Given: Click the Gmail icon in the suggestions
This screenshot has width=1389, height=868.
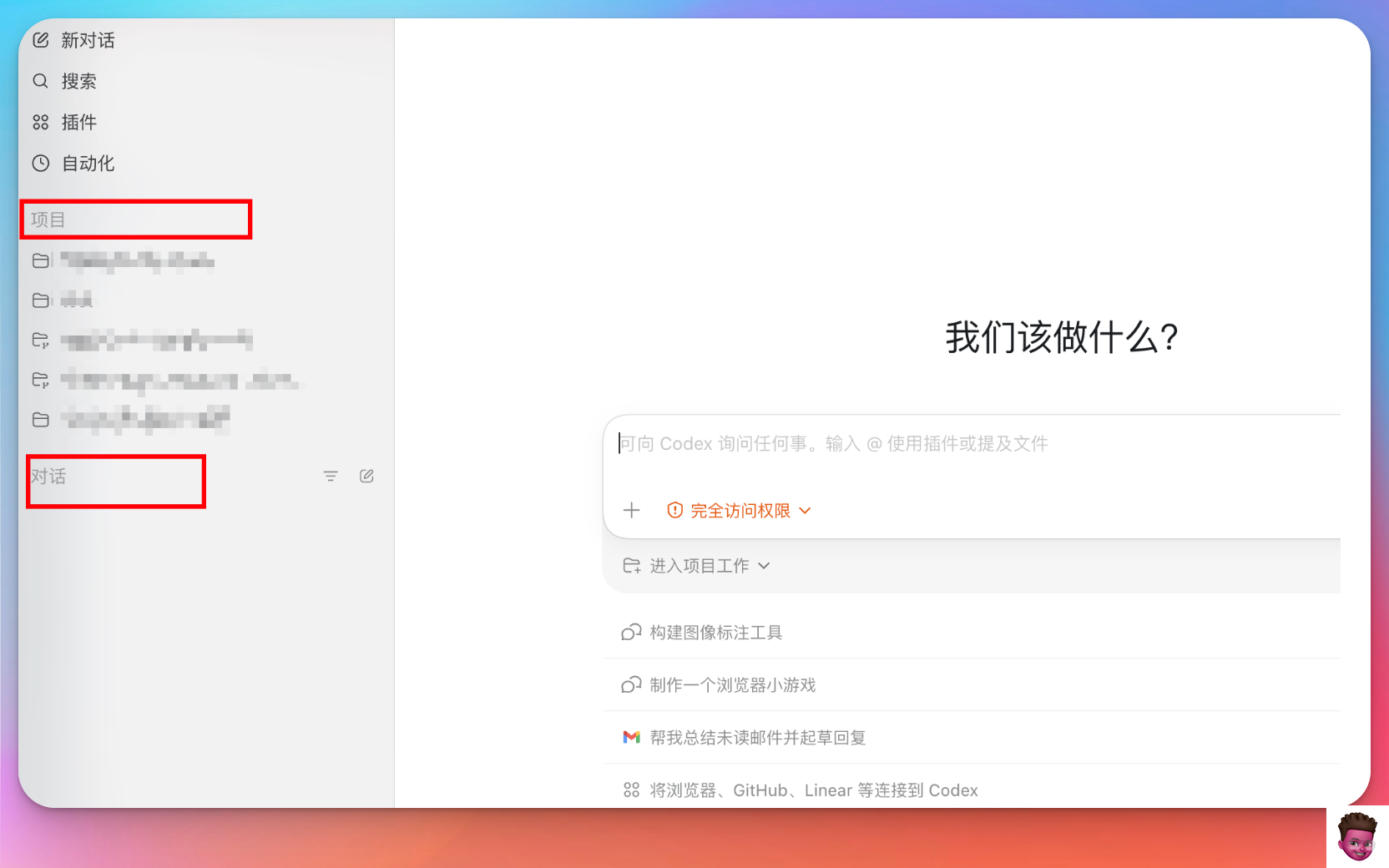Looking at the screenshot, I should click(632, 738).
